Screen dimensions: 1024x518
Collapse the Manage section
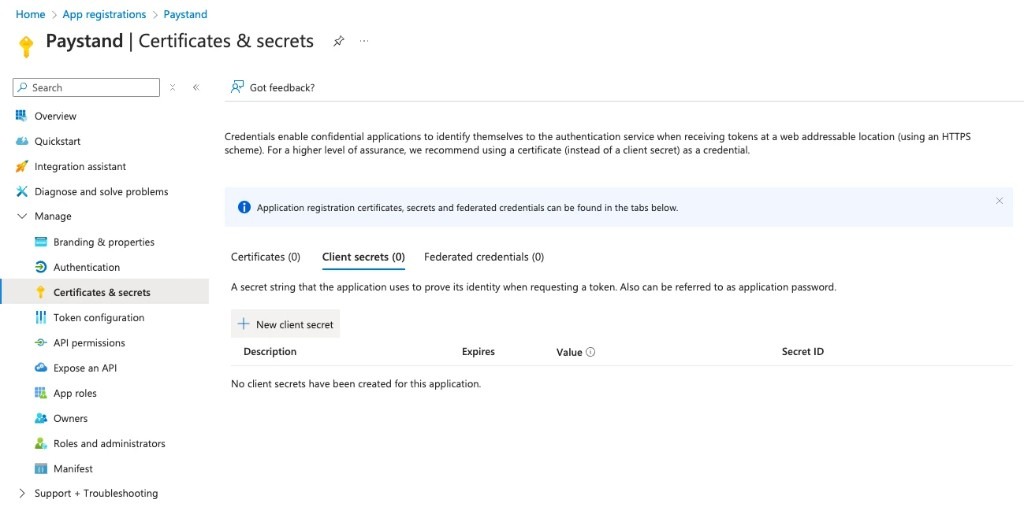click(x=22, y=216)
